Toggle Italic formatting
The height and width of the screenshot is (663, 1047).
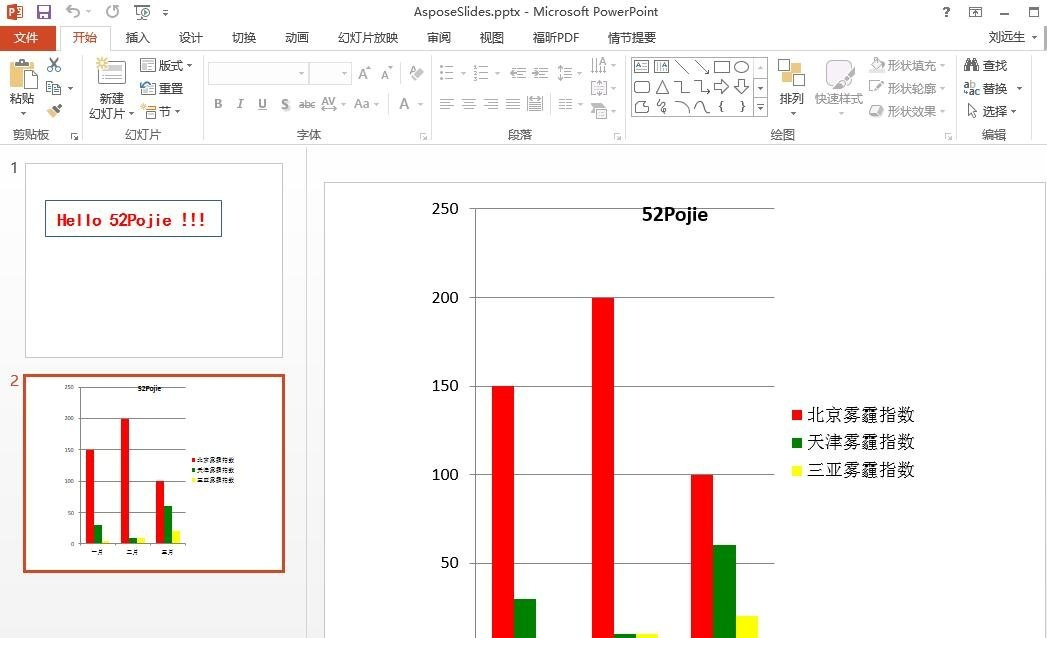pos(240,104)
